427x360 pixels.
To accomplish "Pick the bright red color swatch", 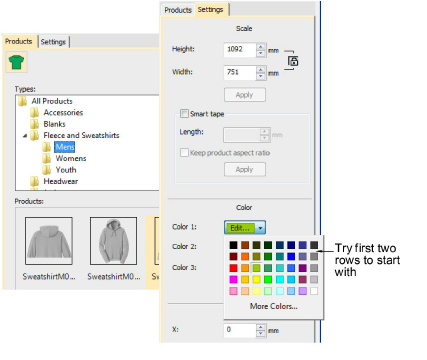I will coord(233,268).
